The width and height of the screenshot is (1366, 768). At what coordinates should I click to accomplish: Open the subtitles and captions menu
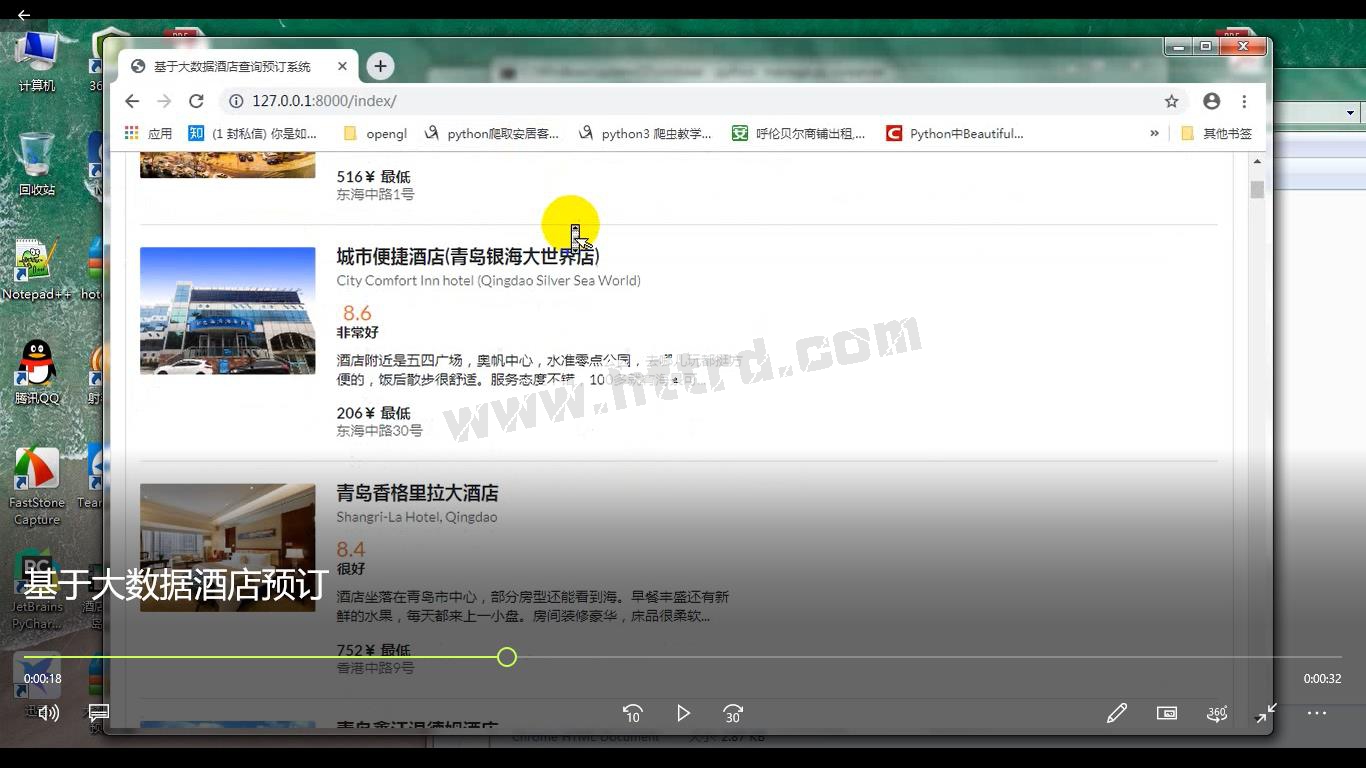[x=99, y=713]
